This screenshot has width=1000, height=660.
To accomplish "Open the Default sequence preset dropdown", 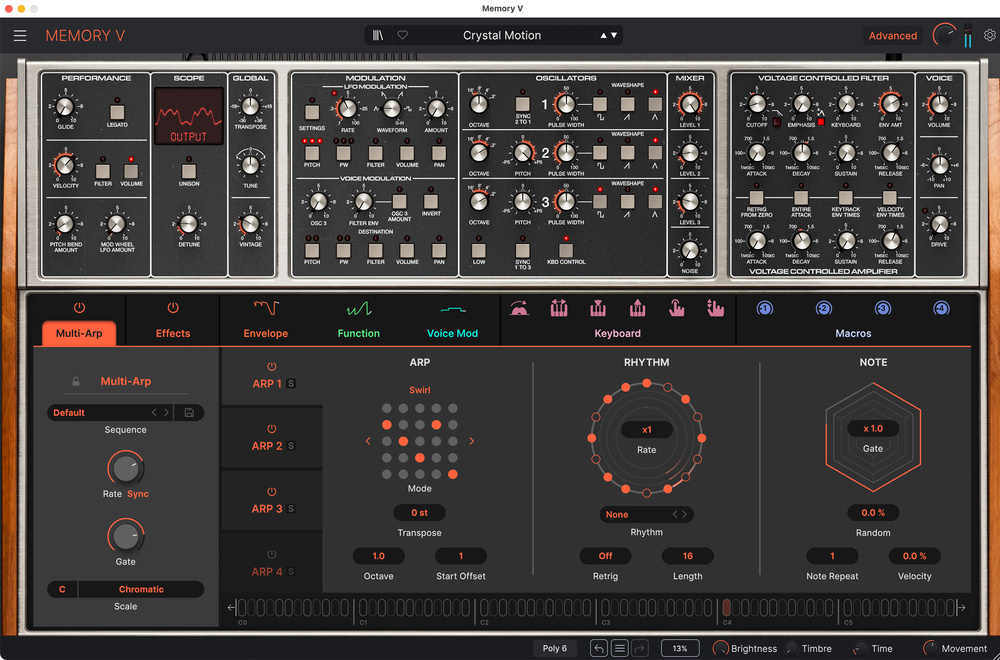I will coord(98,413).
